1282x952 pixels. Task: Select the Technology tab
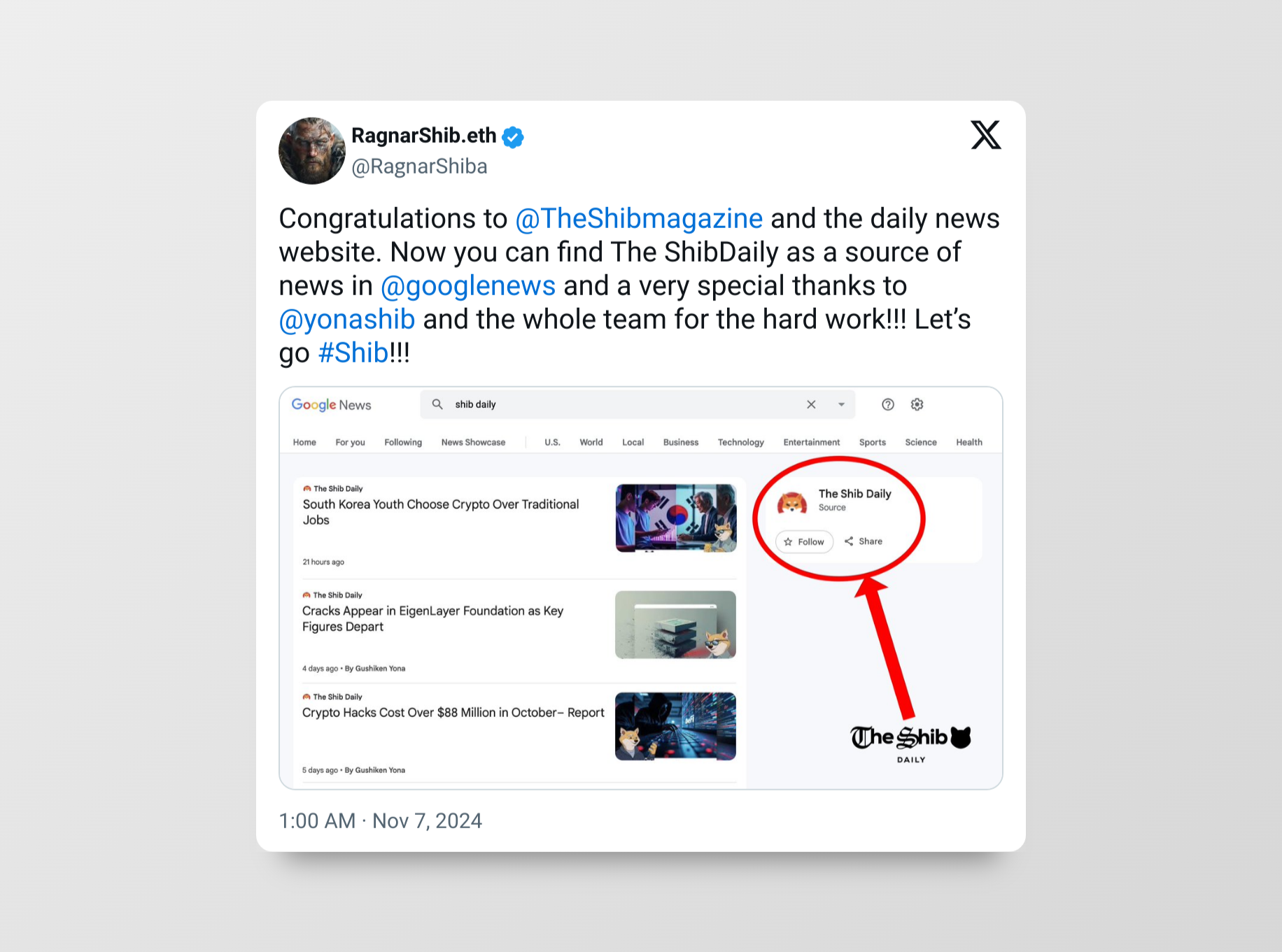(740, 442)
